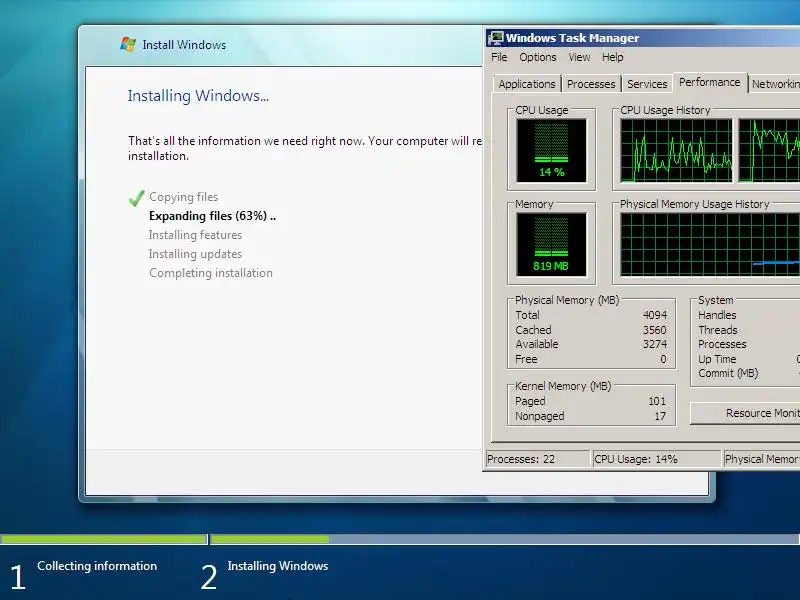
Task: Click the CPU Usage: 14% status bar entry
Action: (x=657, y=459)
